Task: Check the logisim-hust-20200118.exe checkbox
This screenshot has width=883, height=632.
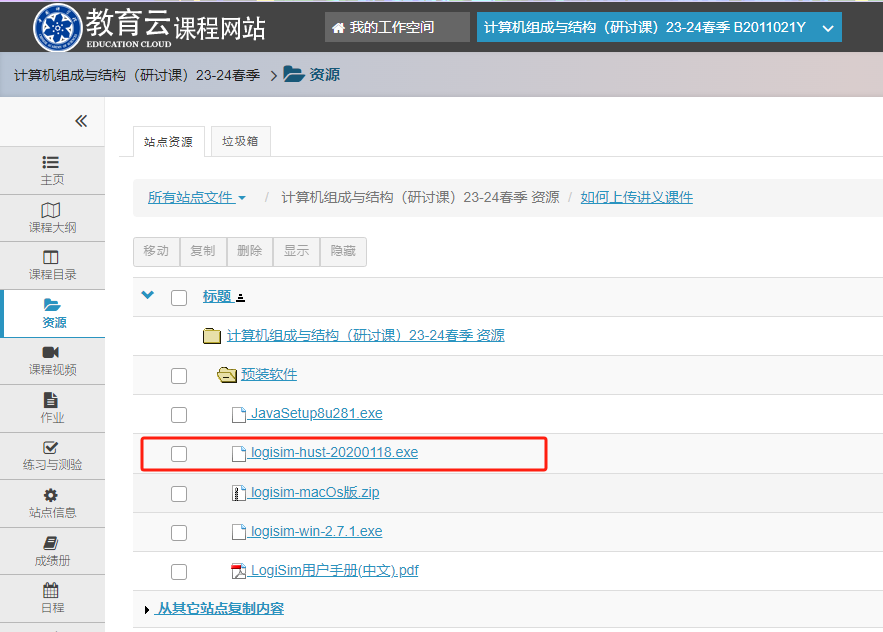Action: [x=179, y=454]
